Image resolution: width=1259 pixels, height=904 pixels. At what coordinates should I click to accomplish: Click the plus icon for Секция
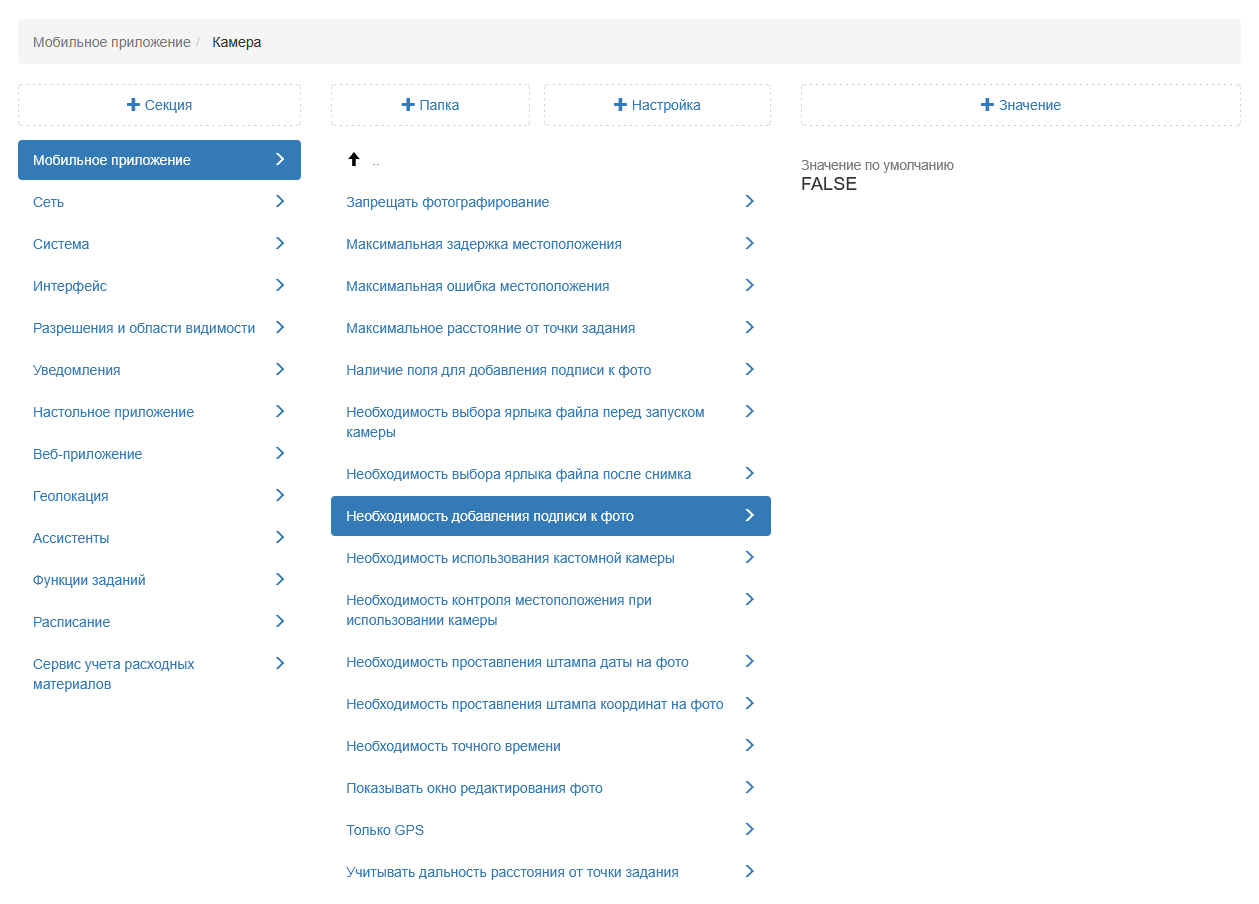click(133, 105)
